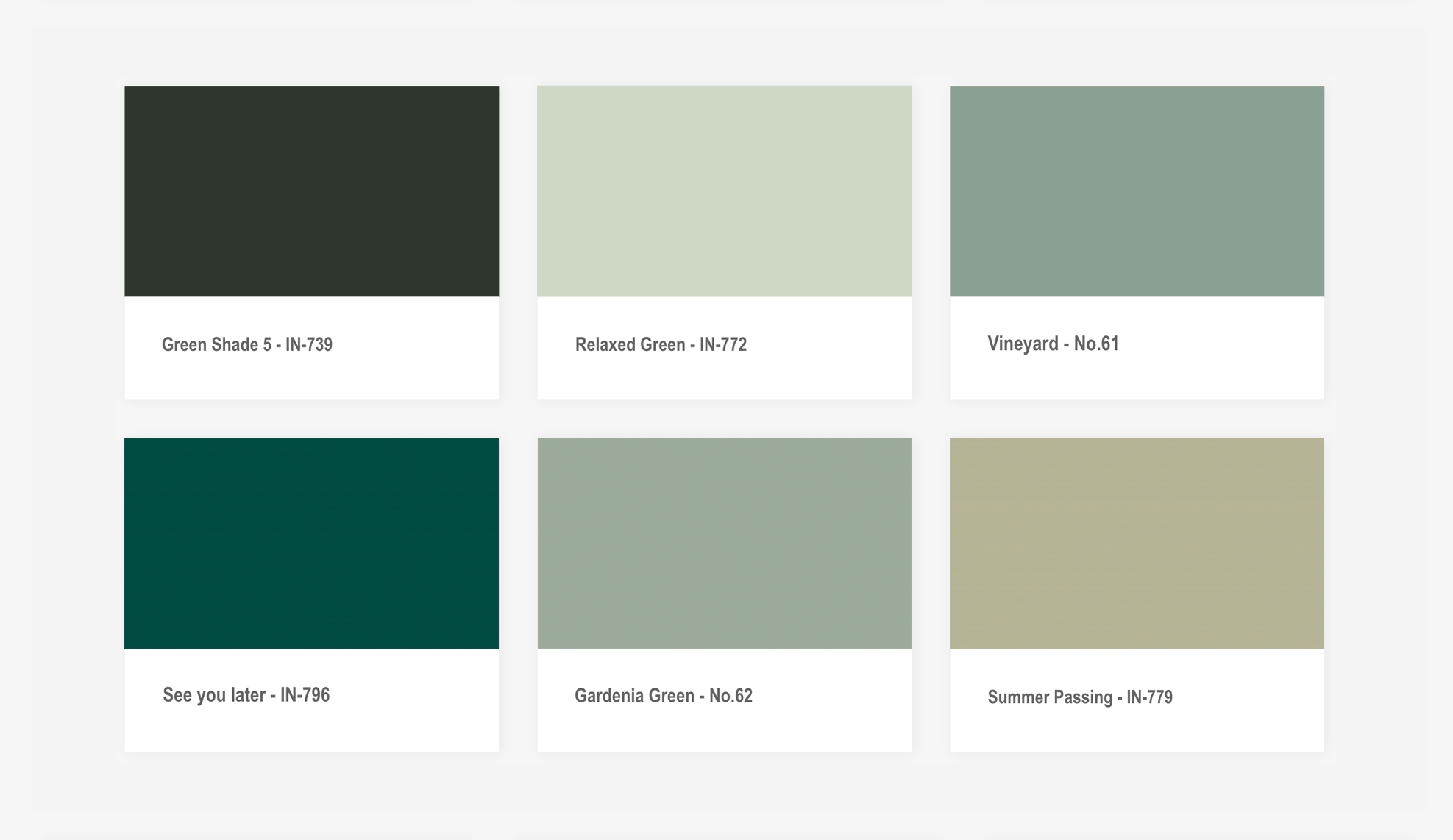Click white caption area of See you later card
Viewport: 1453px width, 840px height.
[412, 725]
